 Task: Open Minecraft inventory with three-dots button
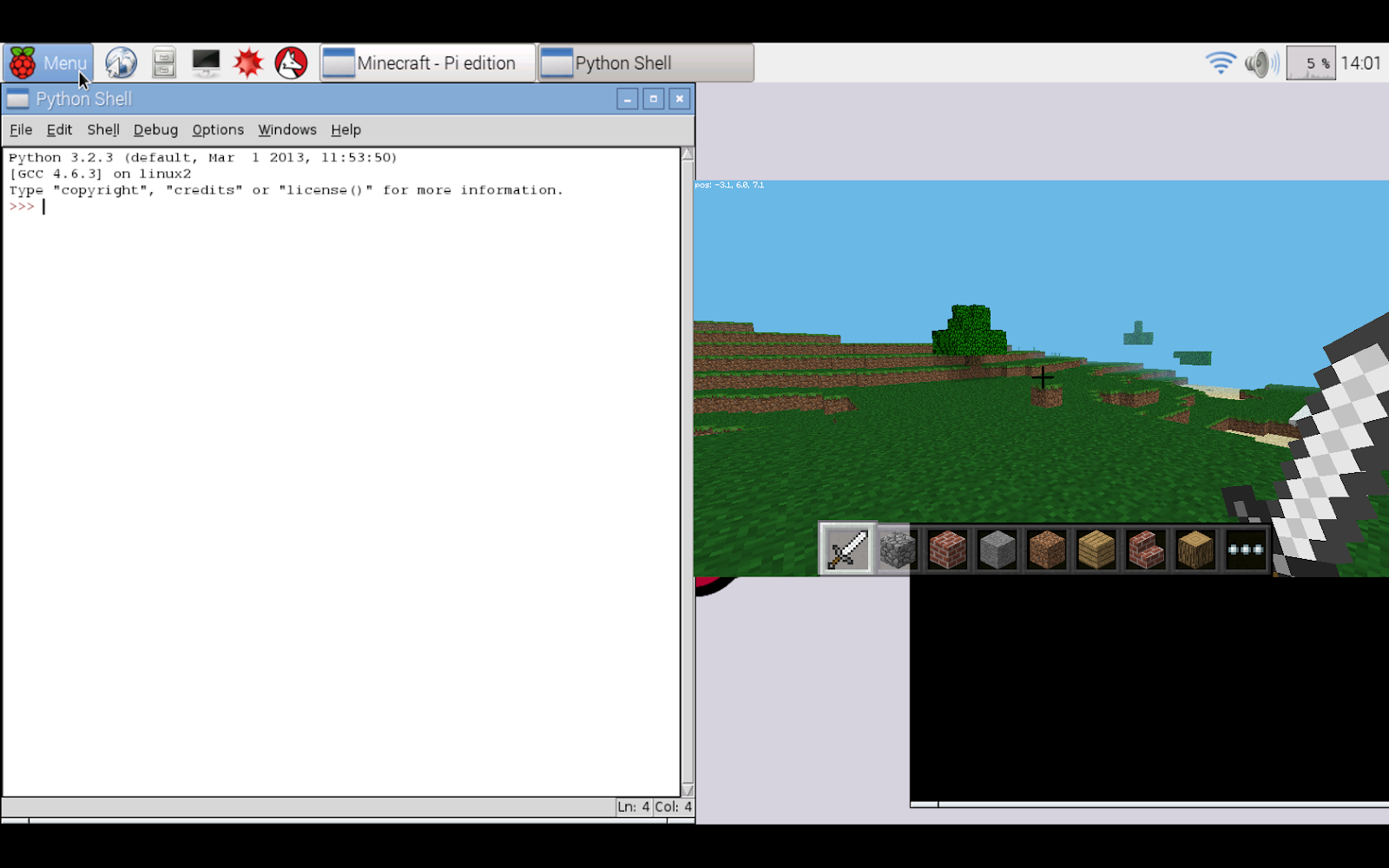[x=1245, y=549]
